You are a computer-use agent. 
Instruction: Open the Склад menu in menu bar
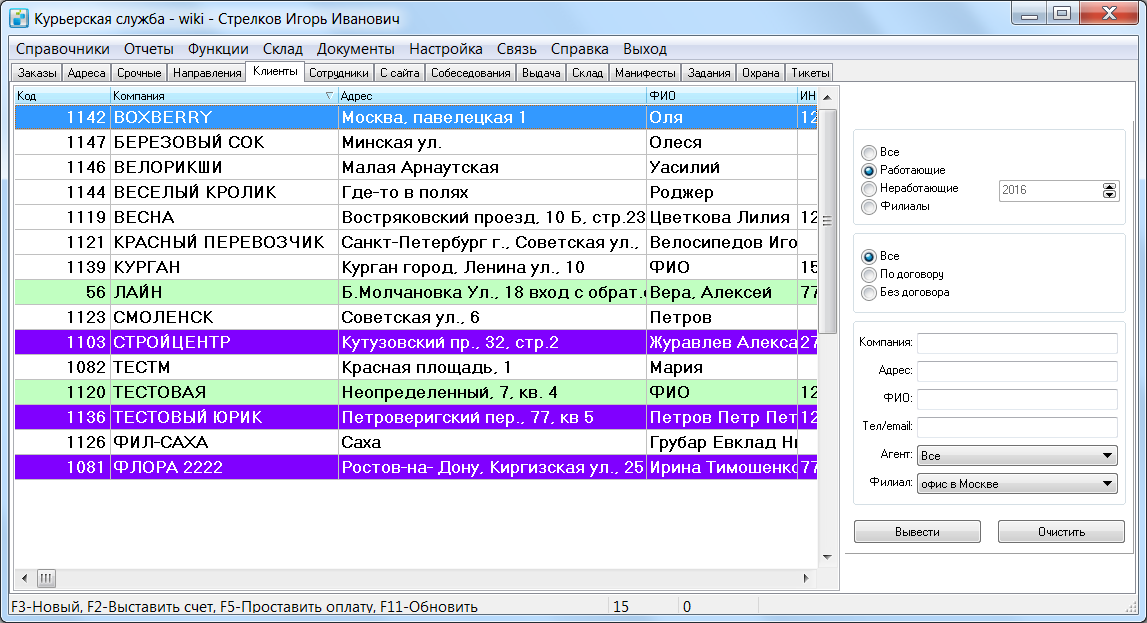[x=282, y=49]
